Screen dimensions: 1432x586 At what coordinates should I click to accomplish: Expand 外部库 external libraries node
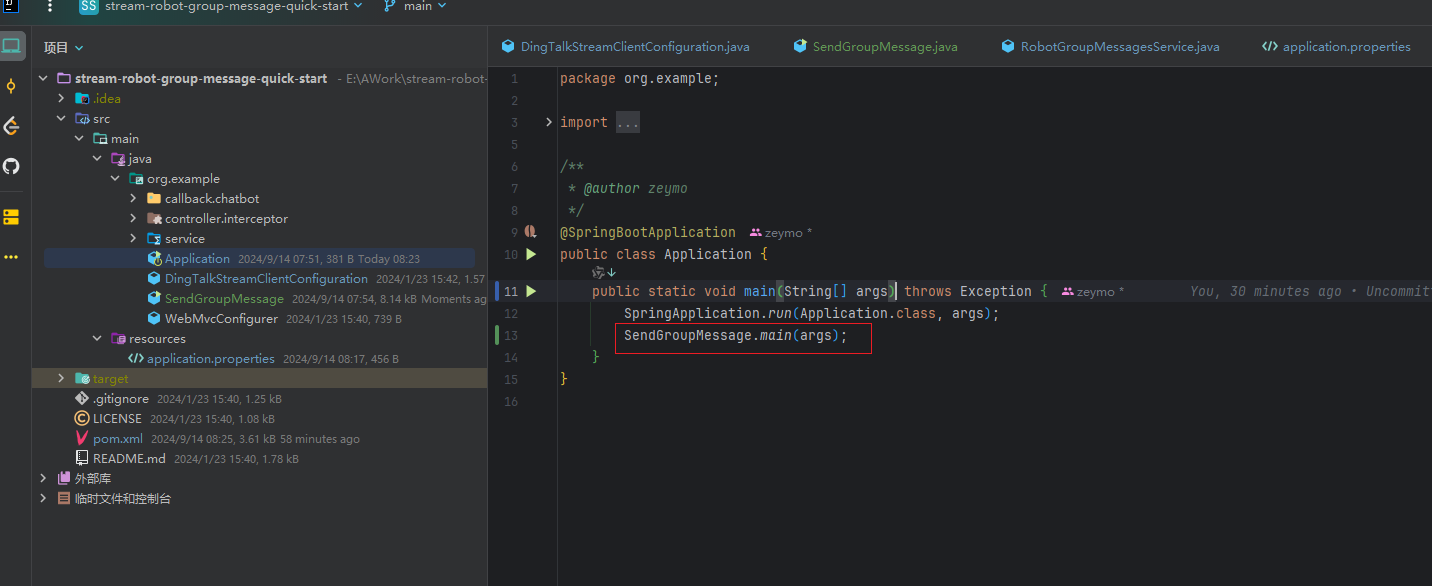[43, 479]
